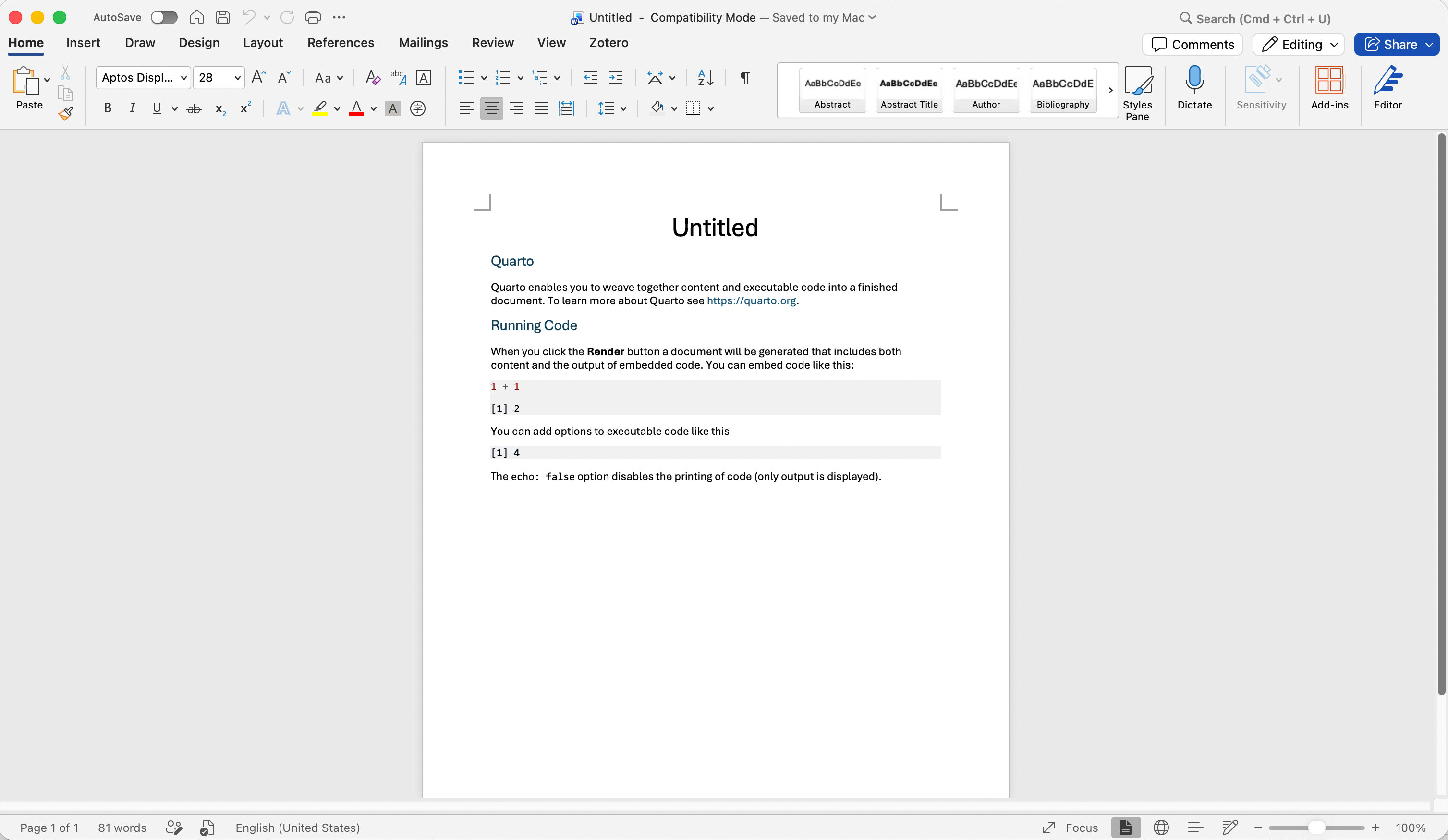Open the Change Case dropdown
The height and width of the screenshot is (840, 1448).
coord(329,77)
